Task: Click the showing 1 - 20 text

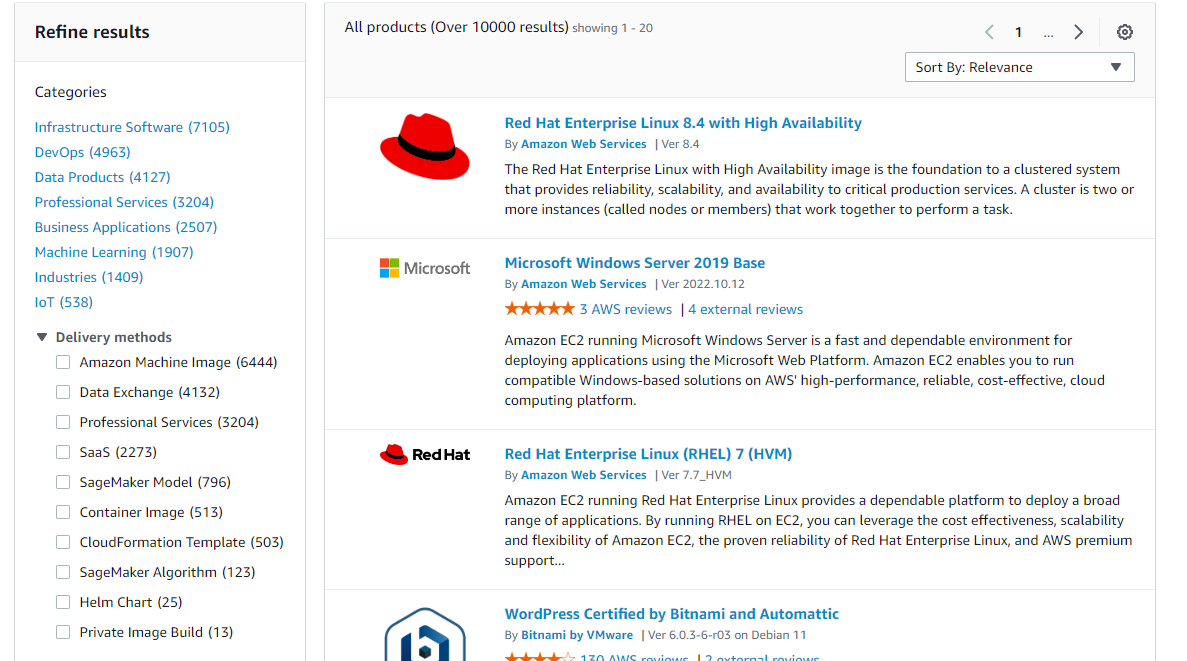Action: pos(612,28)
